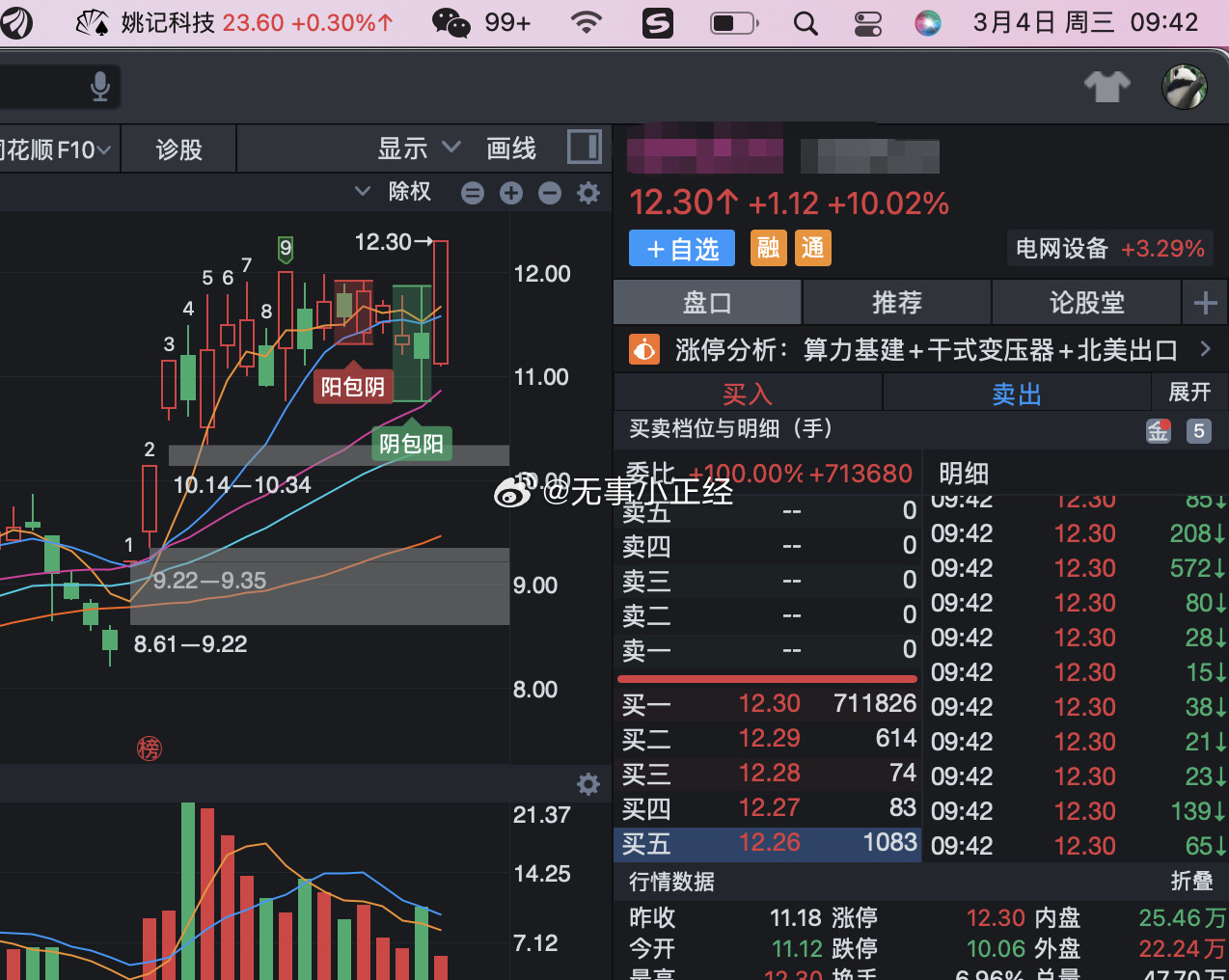Click the trade row with volume 208

pos(1079,533)
